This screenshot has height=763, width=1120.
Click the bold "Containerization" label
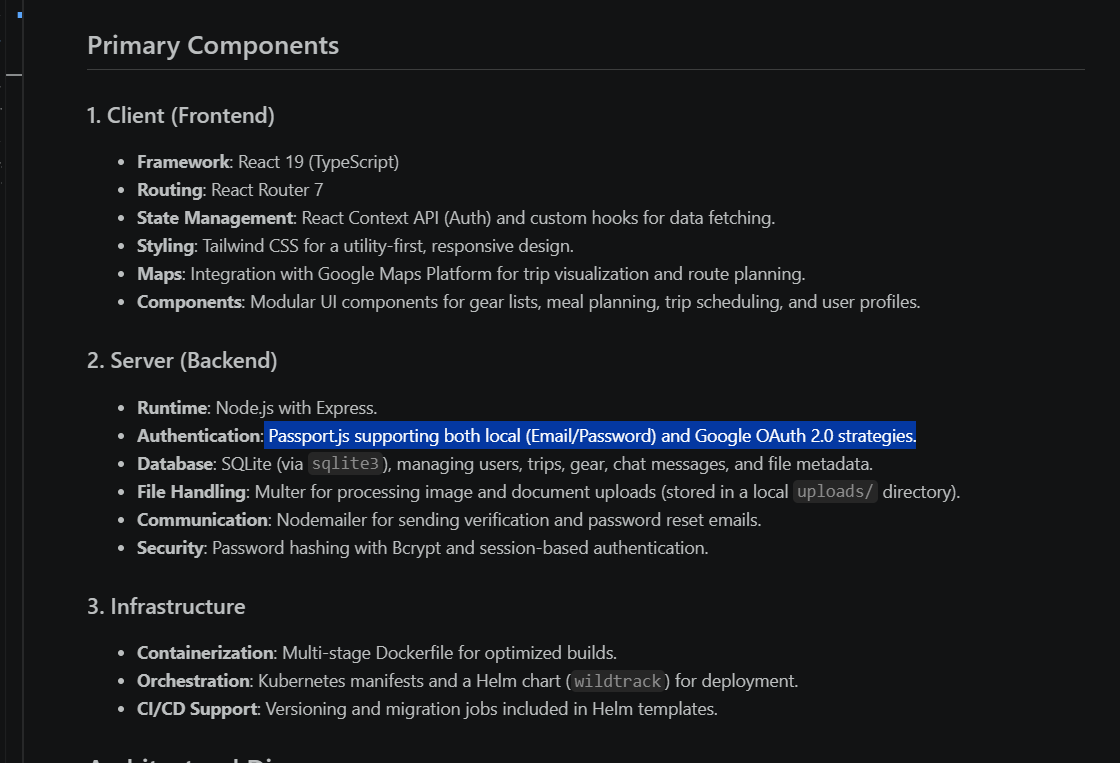(205, 653)
